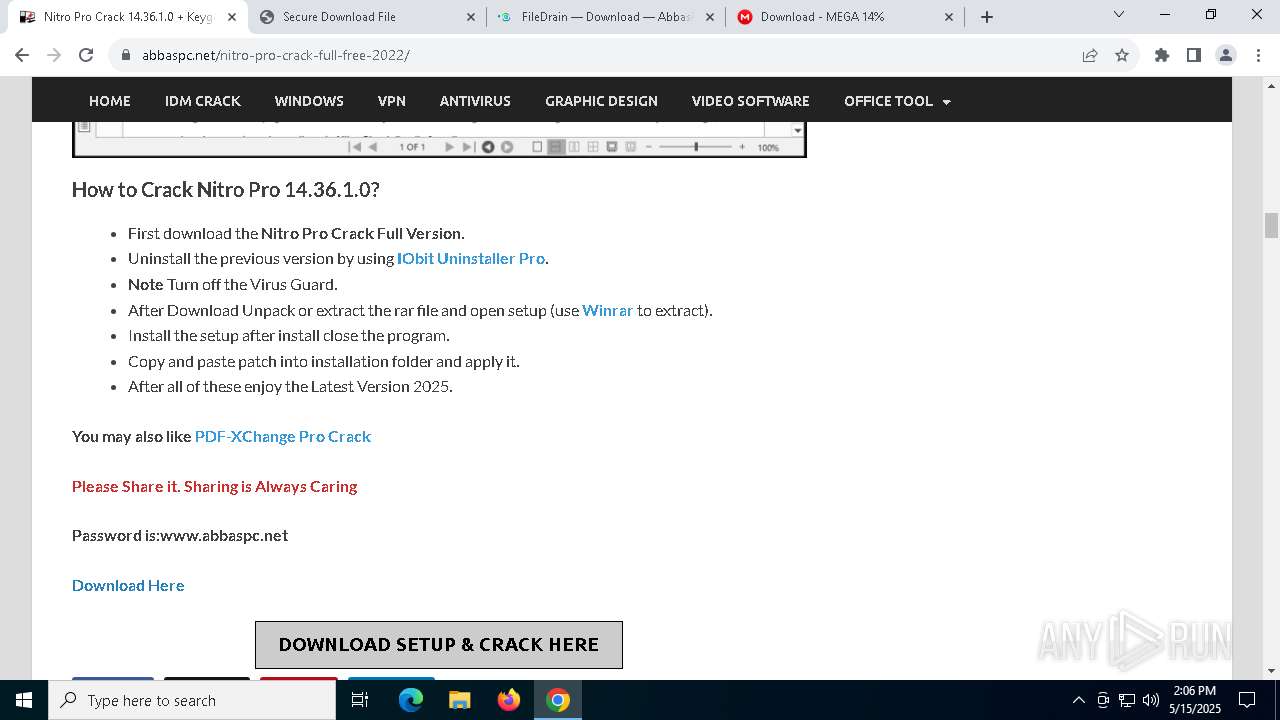Click the scrollbar down arrow

pos(1271,671)
